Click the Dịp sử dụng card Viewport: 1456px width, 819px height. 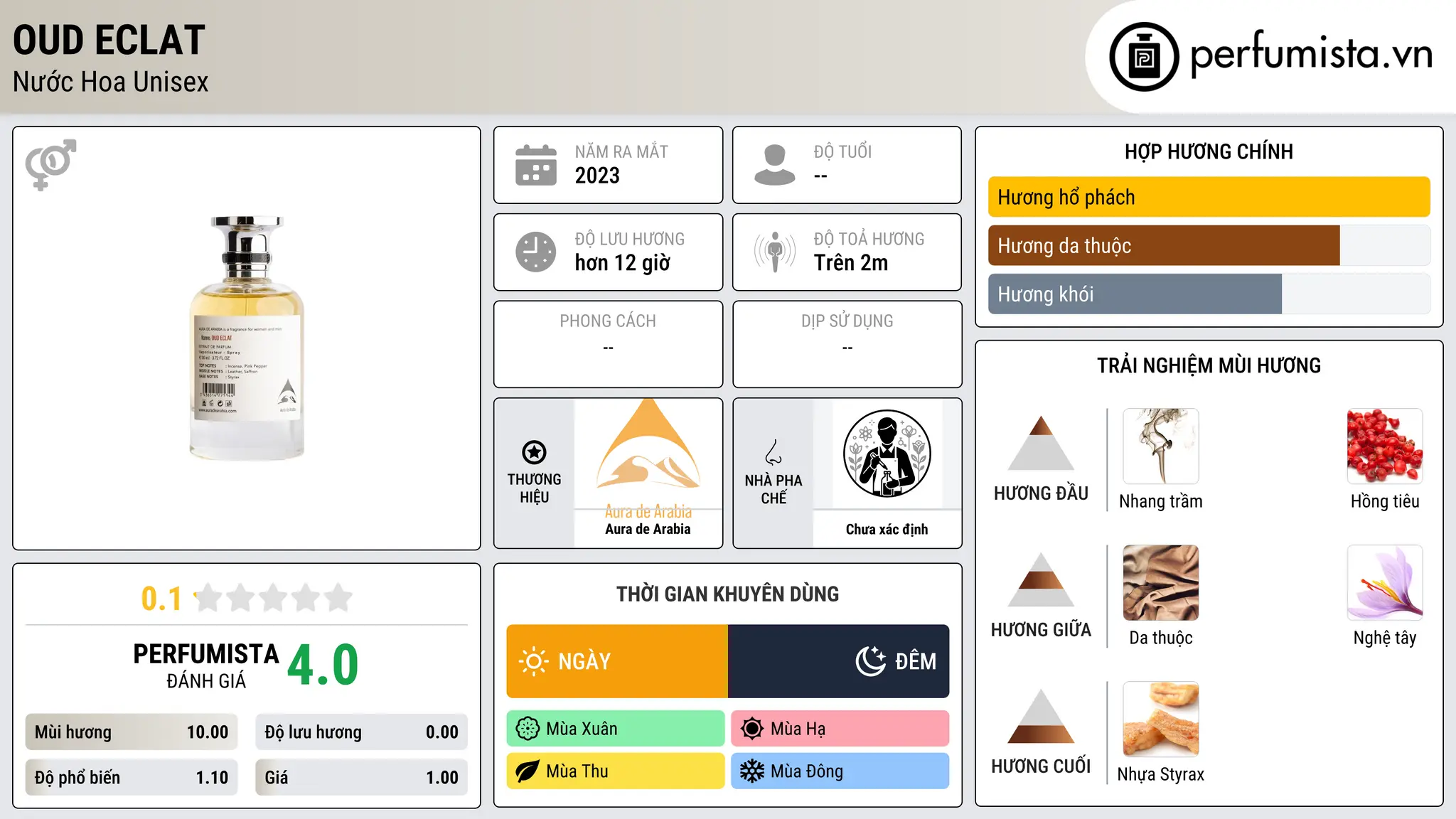tap(847, 344)
